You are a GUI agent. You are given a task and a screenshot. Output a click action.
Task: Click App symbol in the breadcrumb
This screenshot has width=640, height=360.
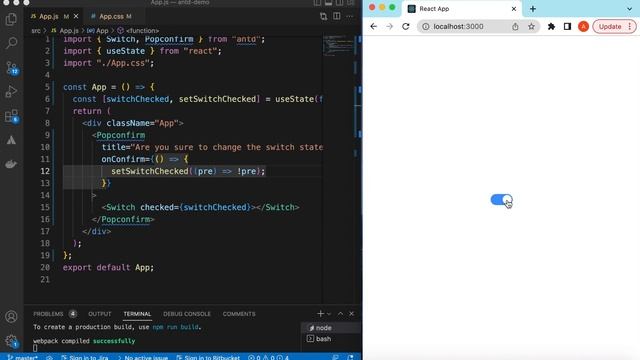tap(98, 31)
